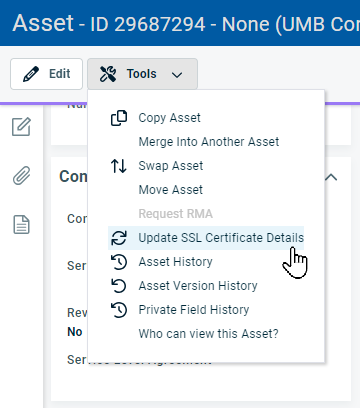The image size is (360, 408).
Task: Choose Move Asset from Tools menu
Action: coord(171,190)
